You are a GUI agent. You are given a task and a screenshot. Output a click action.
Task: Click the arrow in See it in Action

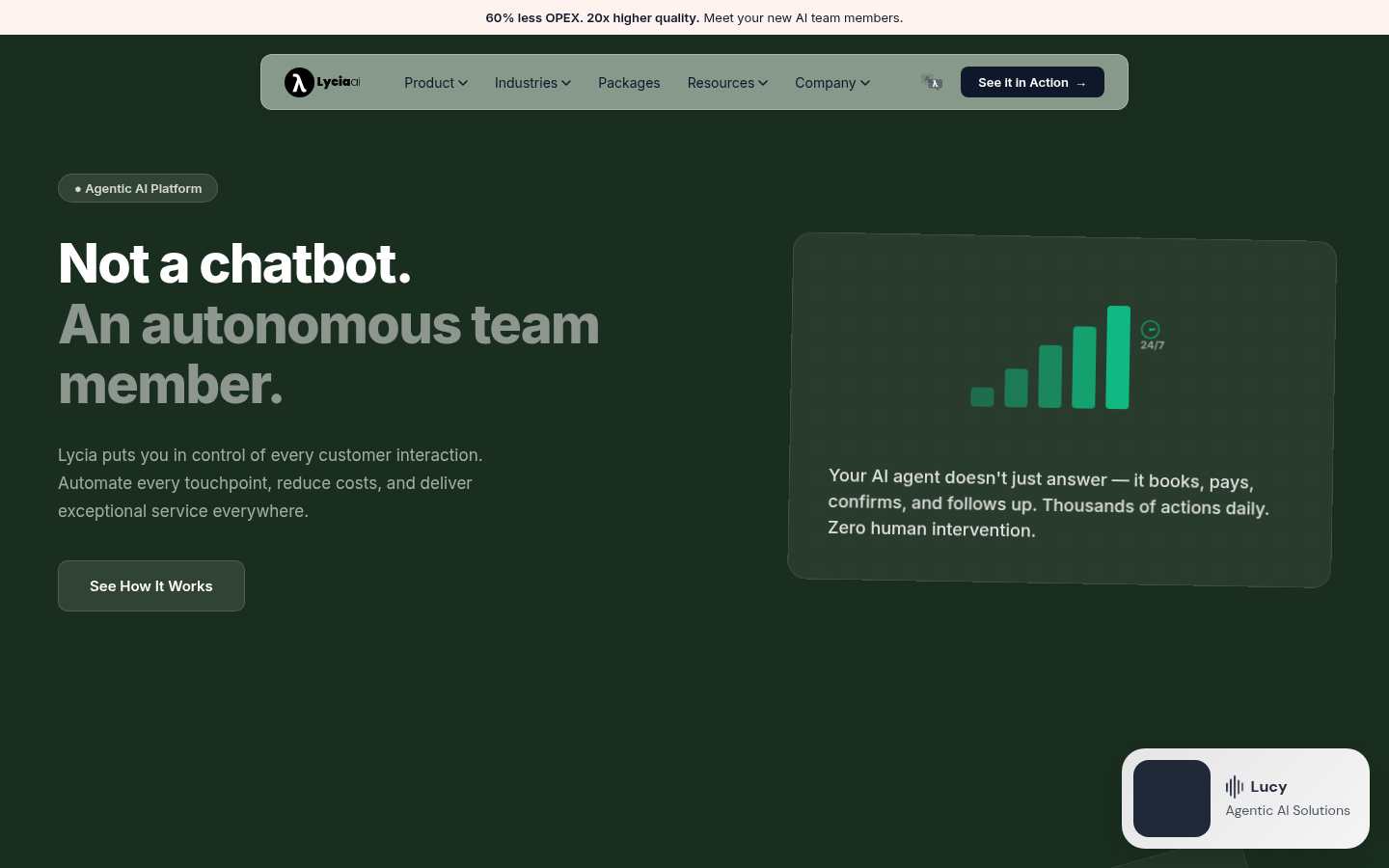pos(1081,84)
